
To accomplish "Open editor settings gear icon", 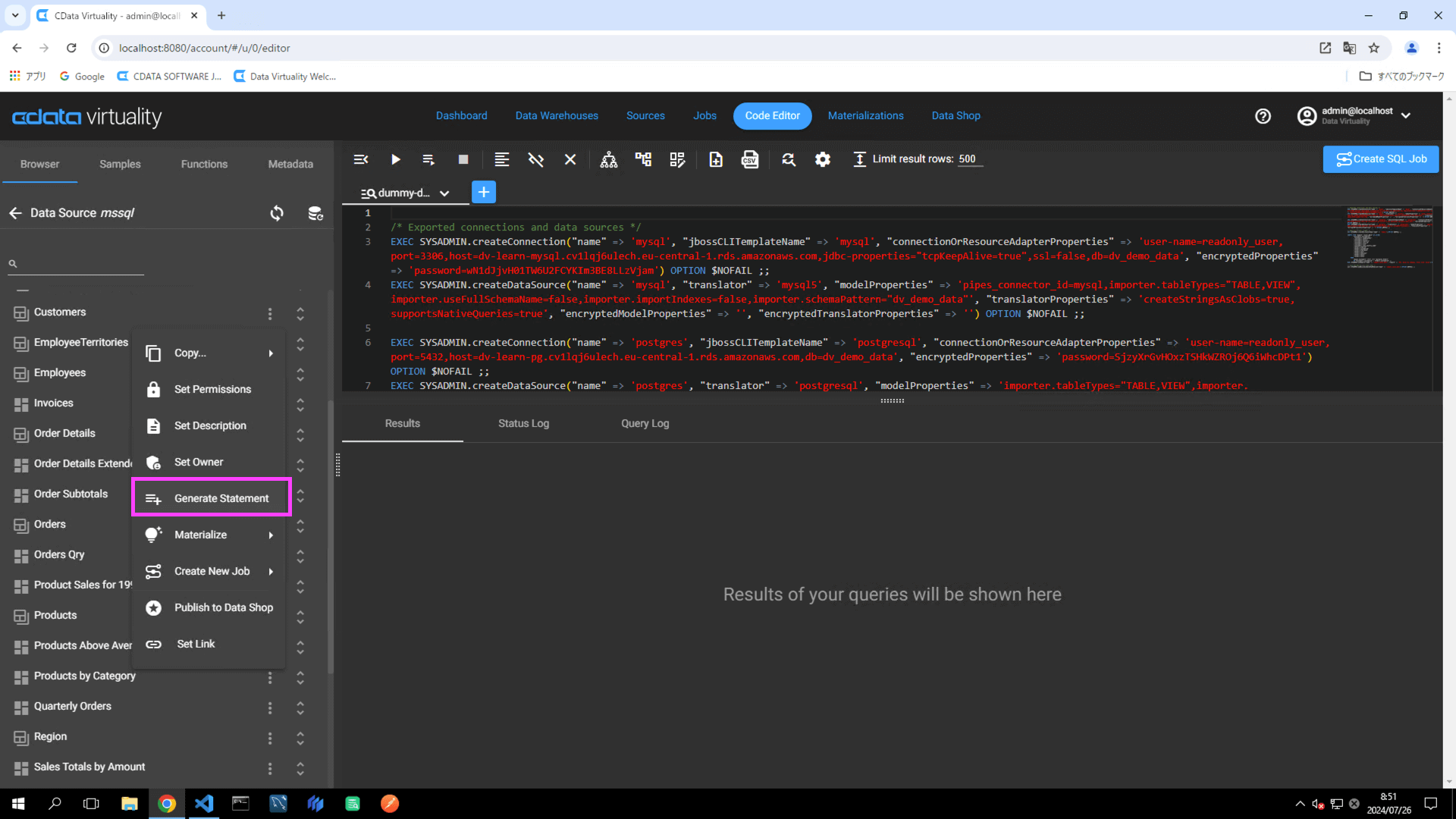I will 823,159.
